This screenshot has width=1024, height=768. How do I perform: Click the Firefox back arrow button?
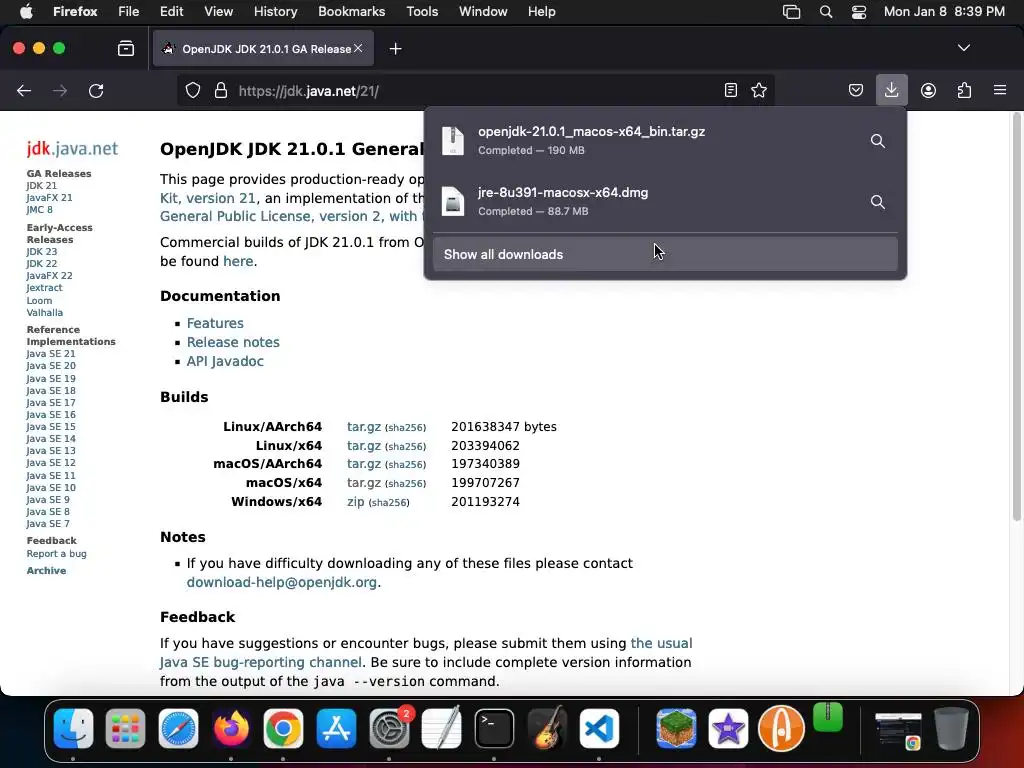tap(24, 91)
